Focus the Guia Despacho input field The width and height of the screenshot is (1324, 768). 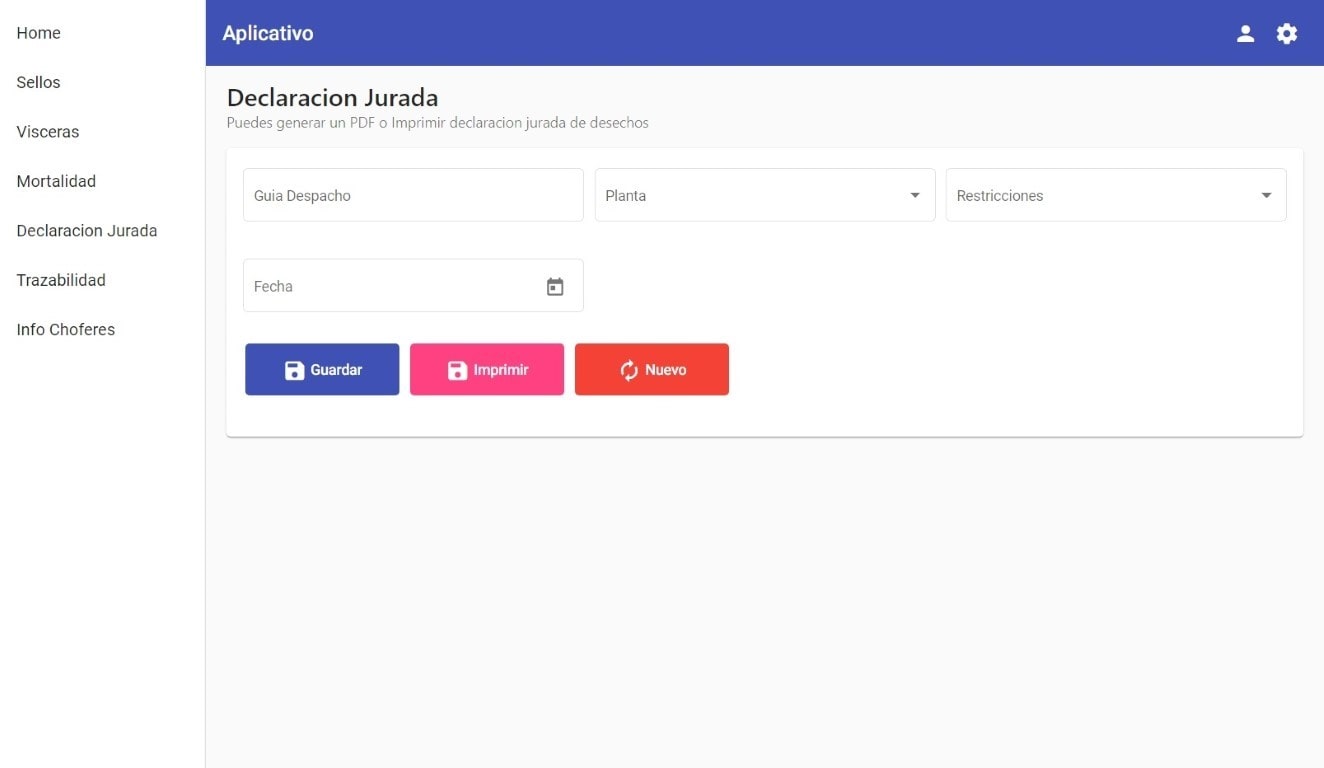click(412, 195)
